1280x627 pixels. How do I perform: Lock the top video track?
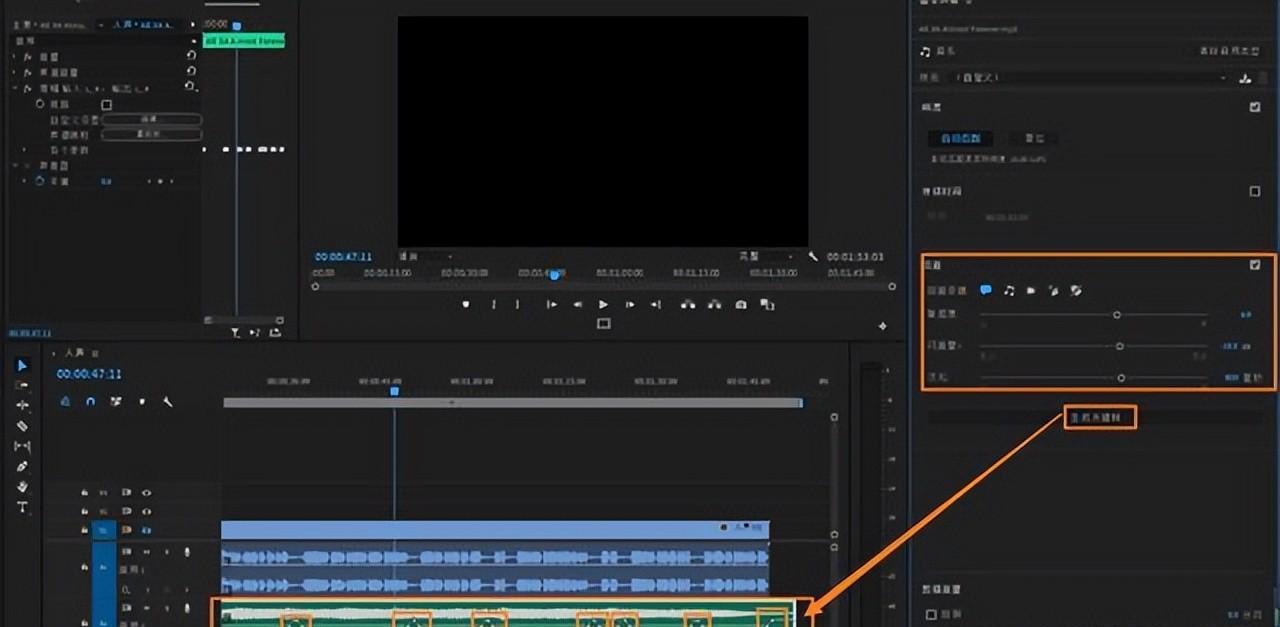84,492
